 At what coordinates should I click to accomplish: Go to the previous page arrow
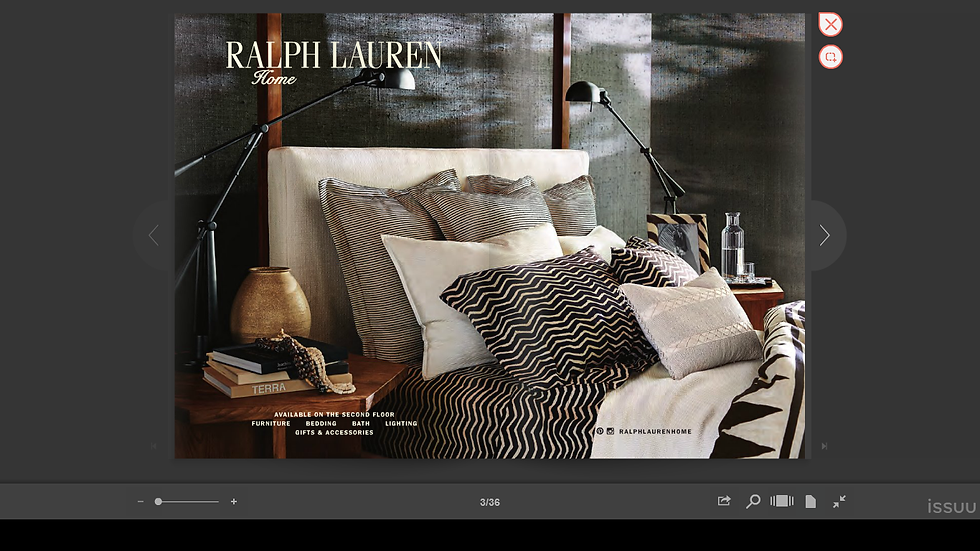154,236
